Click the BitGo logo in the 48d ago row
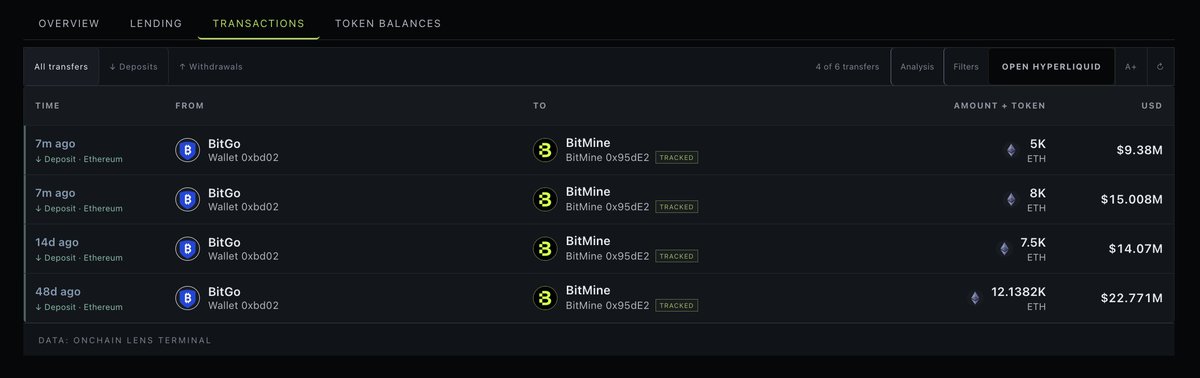1200x378 pixels. tap(187, 298)
